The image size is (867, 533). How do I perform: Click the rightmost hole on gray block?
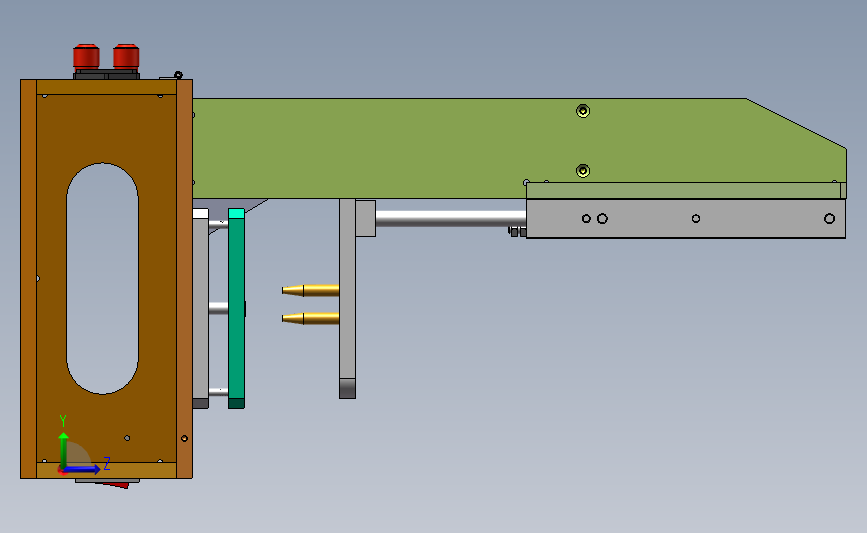click(x=829, y=219)
